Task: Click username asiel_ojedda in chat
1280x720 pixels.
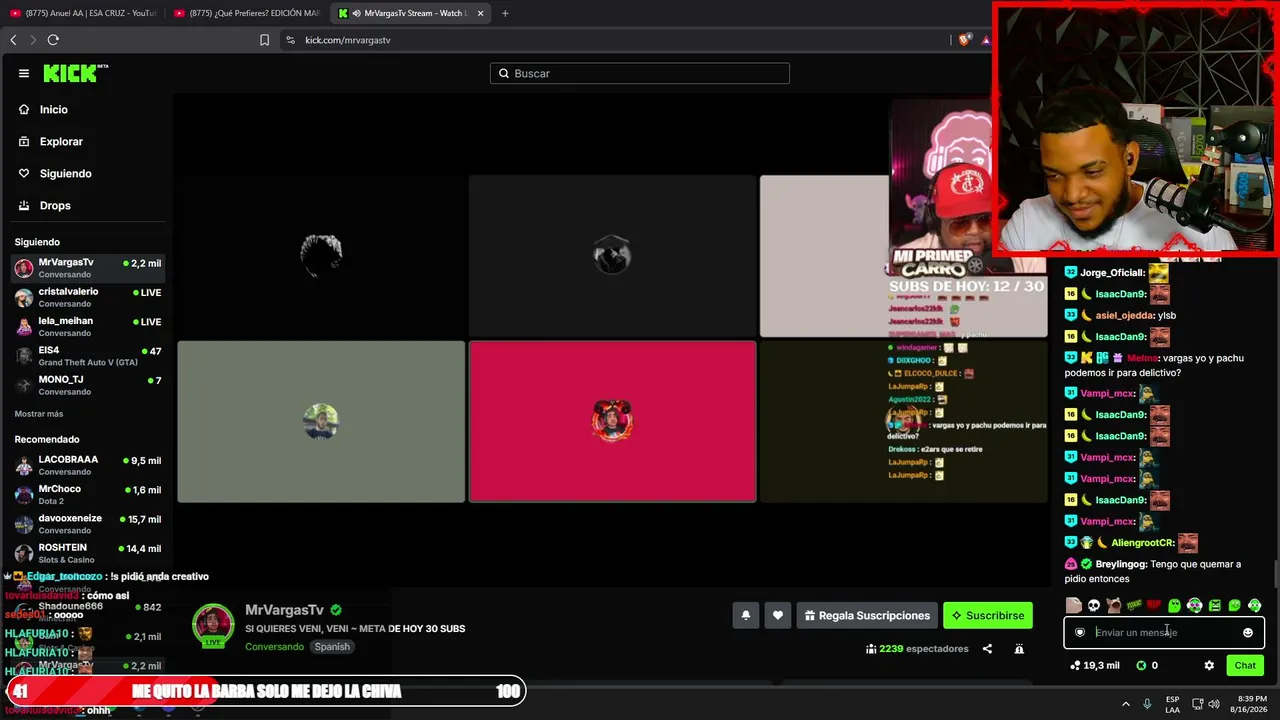Action: tap(1125, 315)
